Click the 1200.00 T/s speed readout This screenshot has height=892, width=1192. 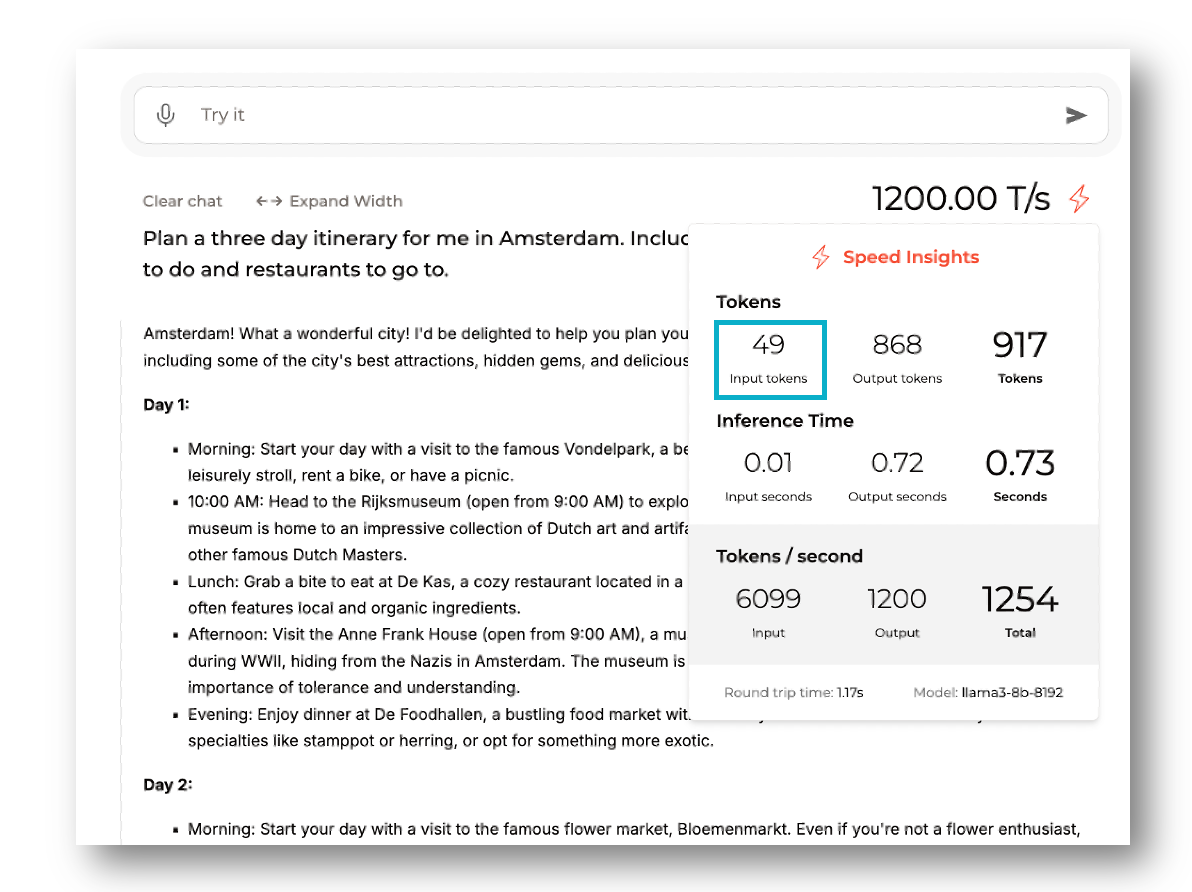(x=961, y=198)
